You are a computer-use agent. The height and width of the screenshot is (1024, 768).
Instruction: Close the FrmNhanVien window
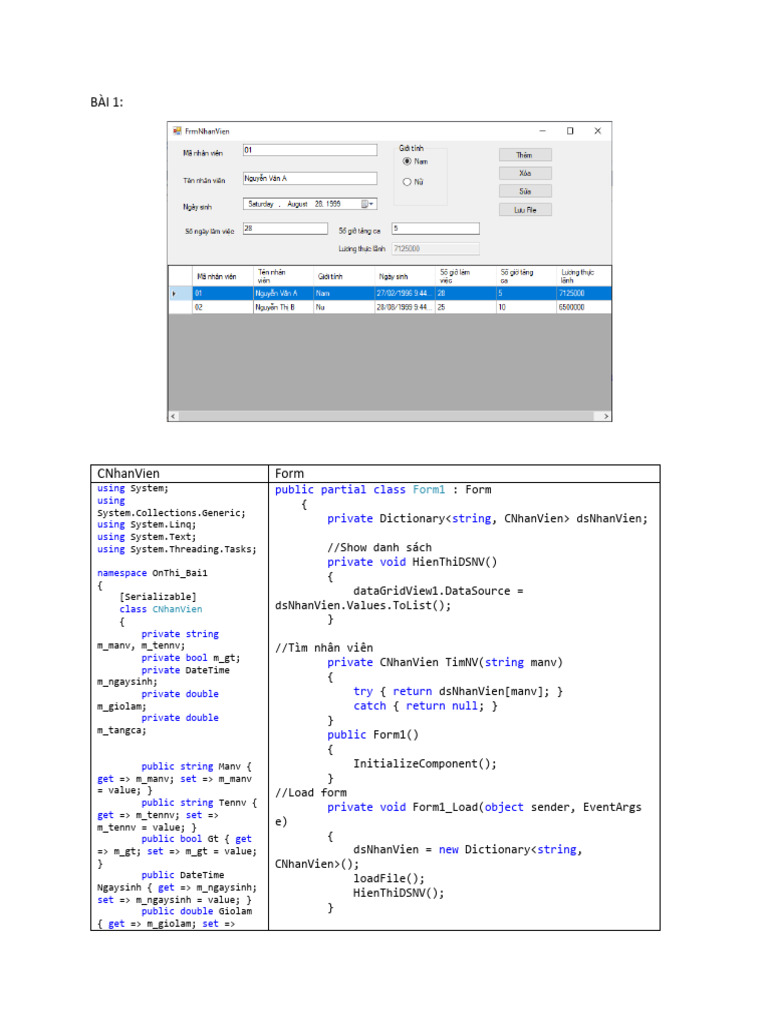[597, 130]
